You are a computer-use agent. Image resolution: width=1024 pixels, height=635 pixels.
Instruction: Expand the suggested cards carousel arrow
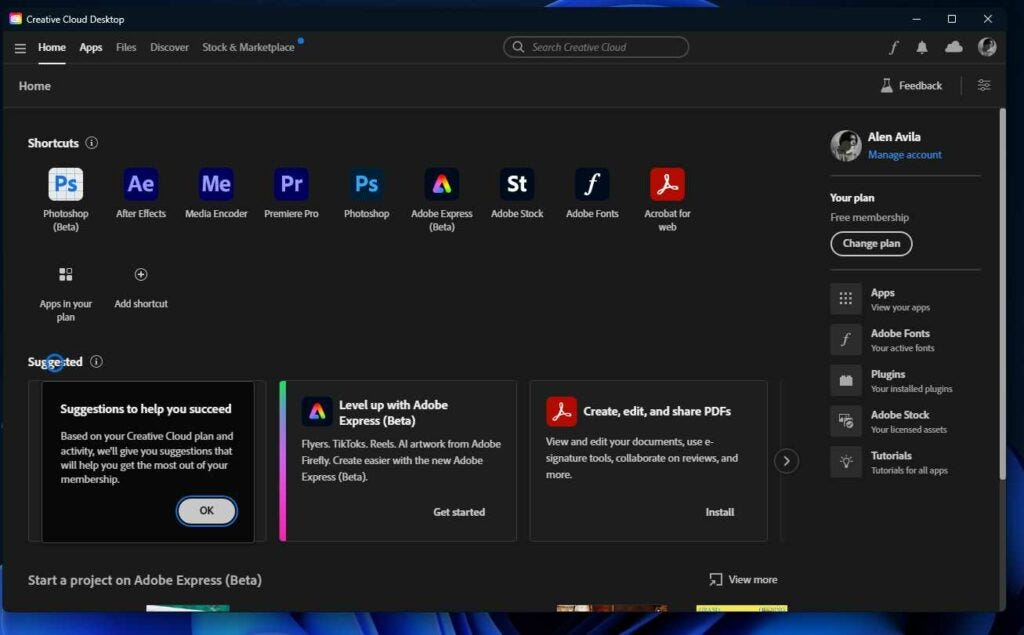[x=787, y=461]
